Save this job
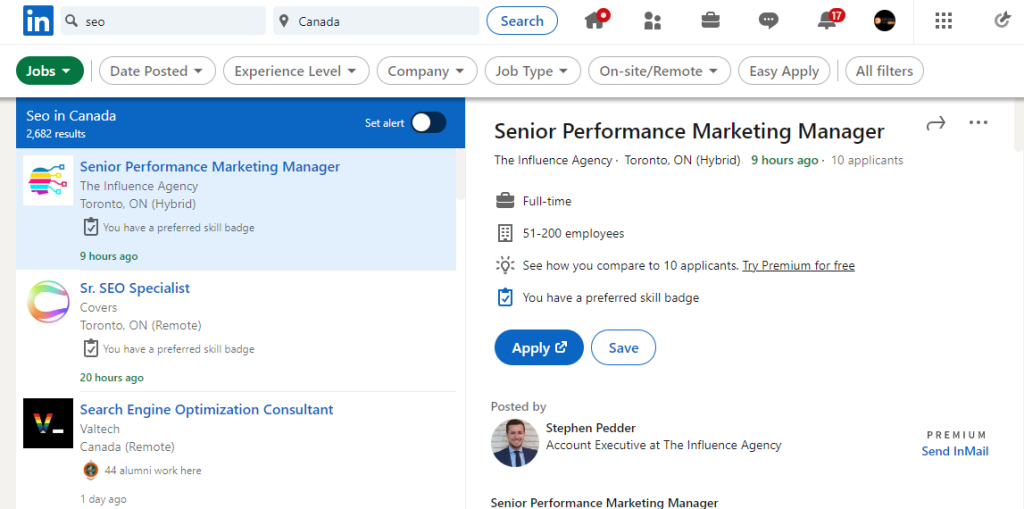 click(x=623, y=348)
